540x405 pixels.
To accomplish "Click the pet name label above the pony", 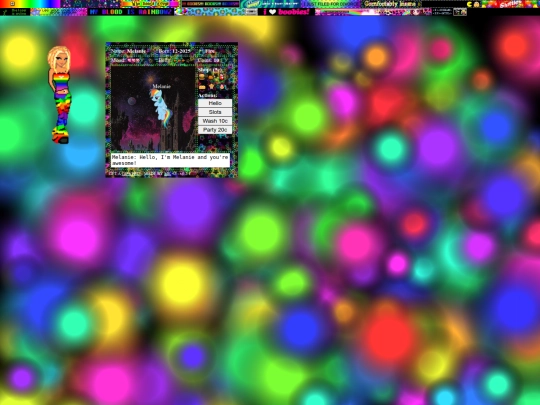I will click(162, 86).
